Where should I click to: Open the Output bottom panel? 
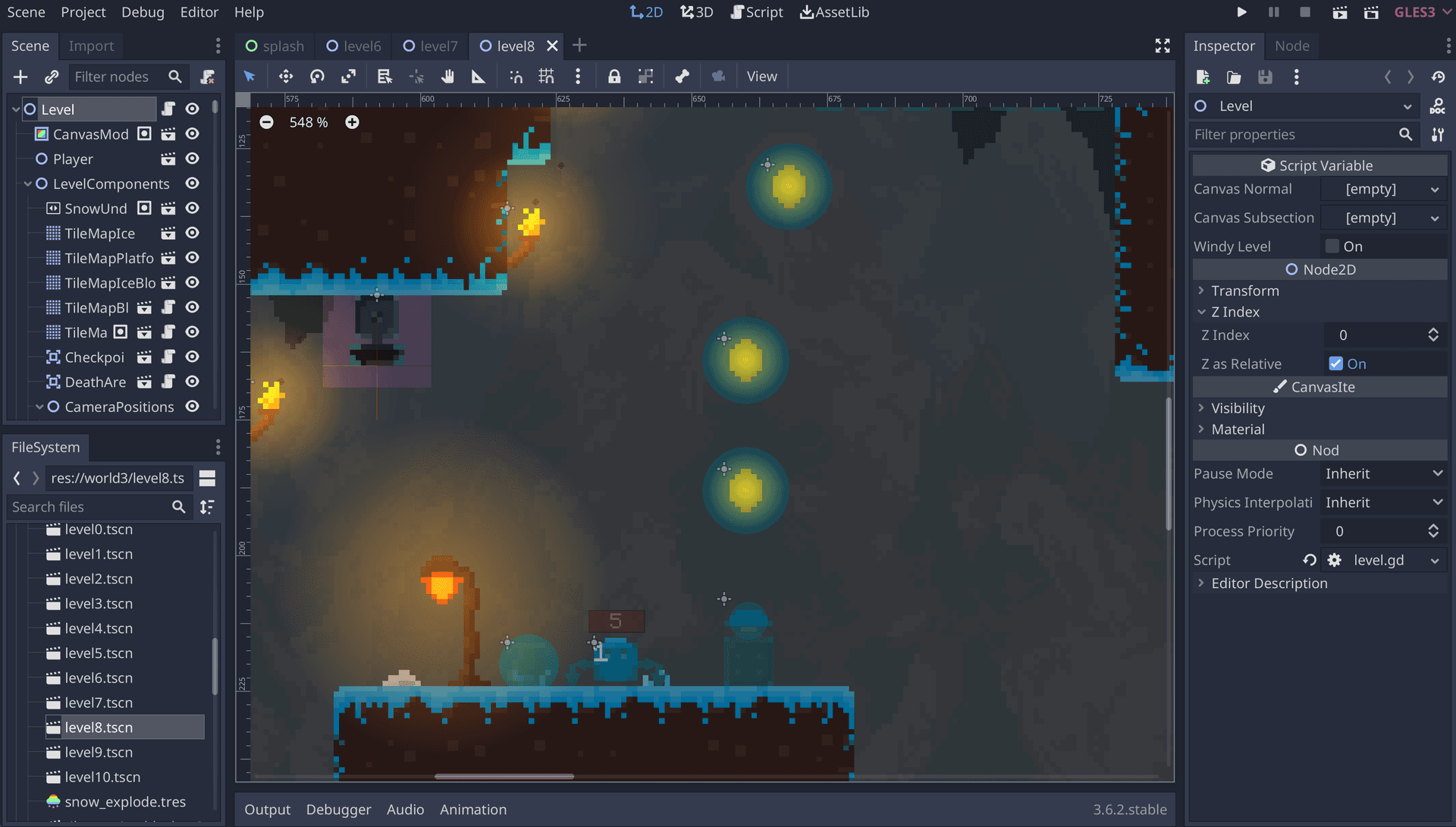[267, 810]
